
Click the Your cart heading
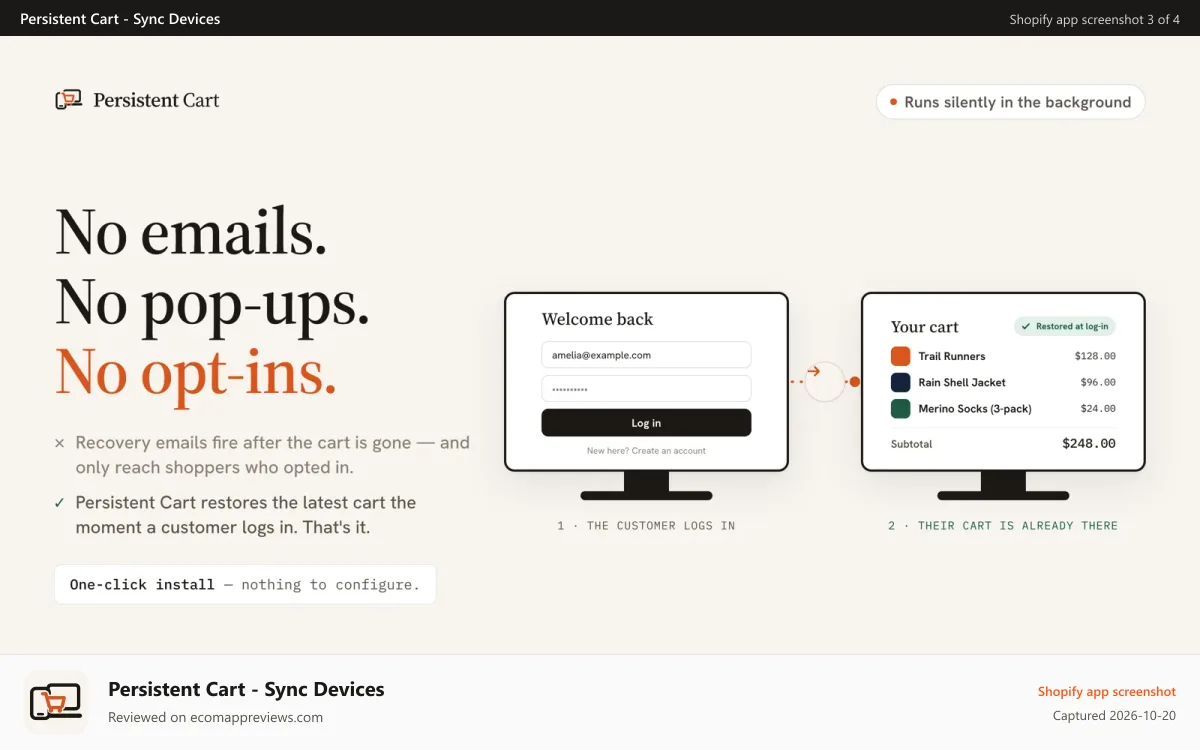[925, 327]
